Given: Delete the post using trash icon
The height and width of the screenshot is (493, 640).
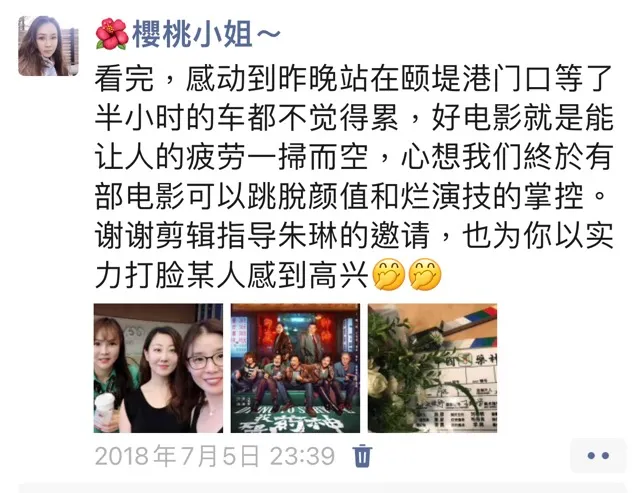Looking at the screenshot, I should tap(362, 456).
